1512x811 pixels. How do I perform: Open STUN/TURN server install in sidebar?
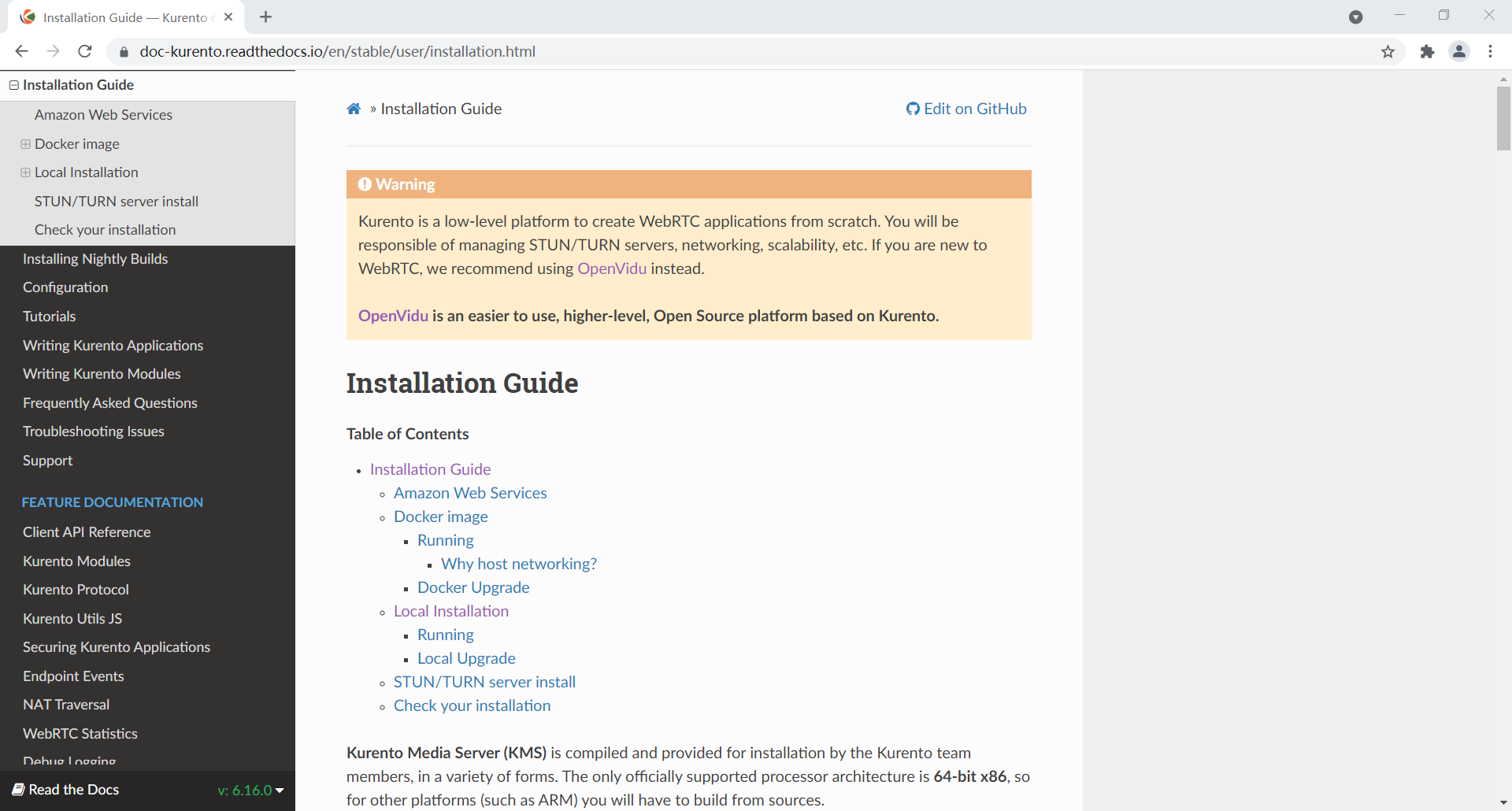click(117, 202)
